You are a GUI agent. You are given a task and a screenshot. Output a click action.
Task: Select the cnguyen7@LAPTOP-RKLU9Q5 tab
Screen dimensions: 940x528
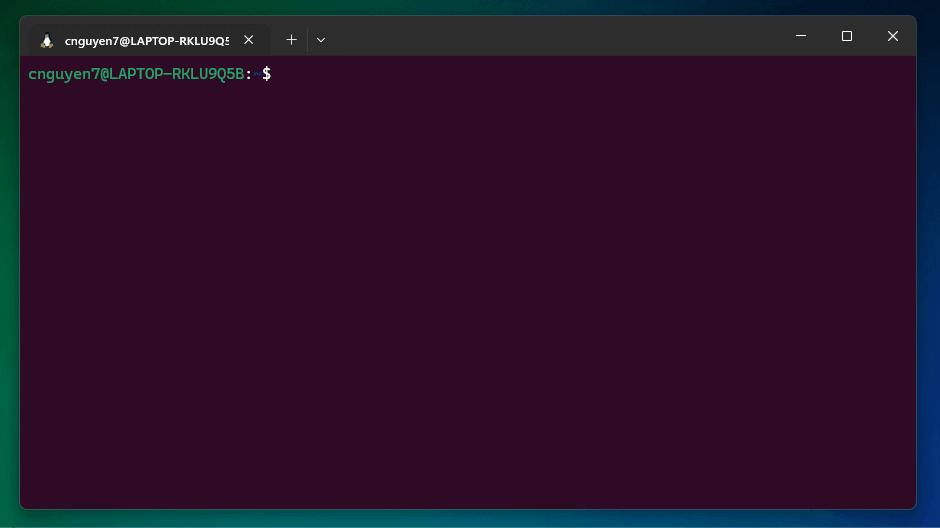tap(150, 40)
